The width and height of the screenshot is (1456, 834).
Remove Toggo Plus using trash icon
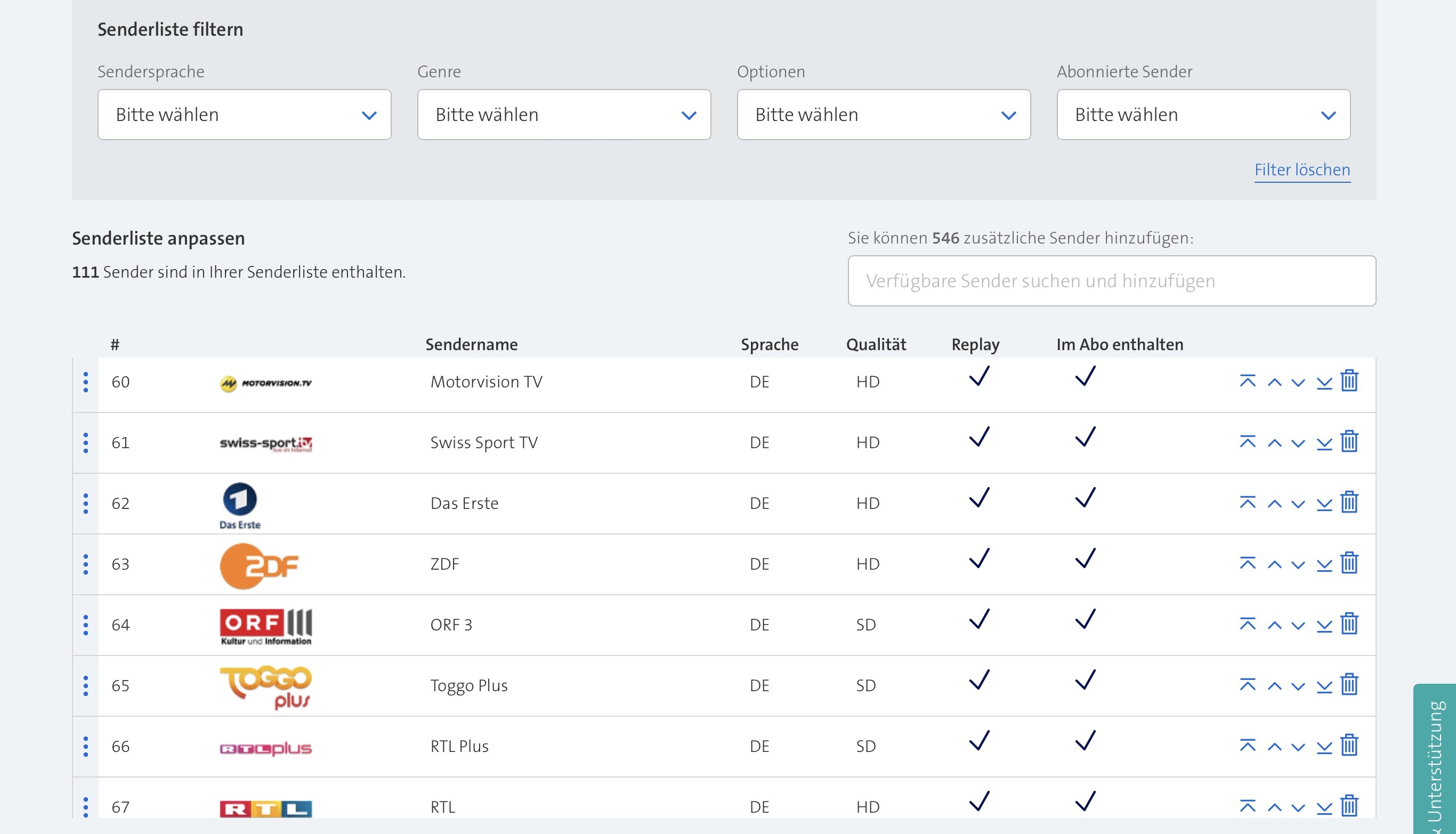coord(1349,684)
